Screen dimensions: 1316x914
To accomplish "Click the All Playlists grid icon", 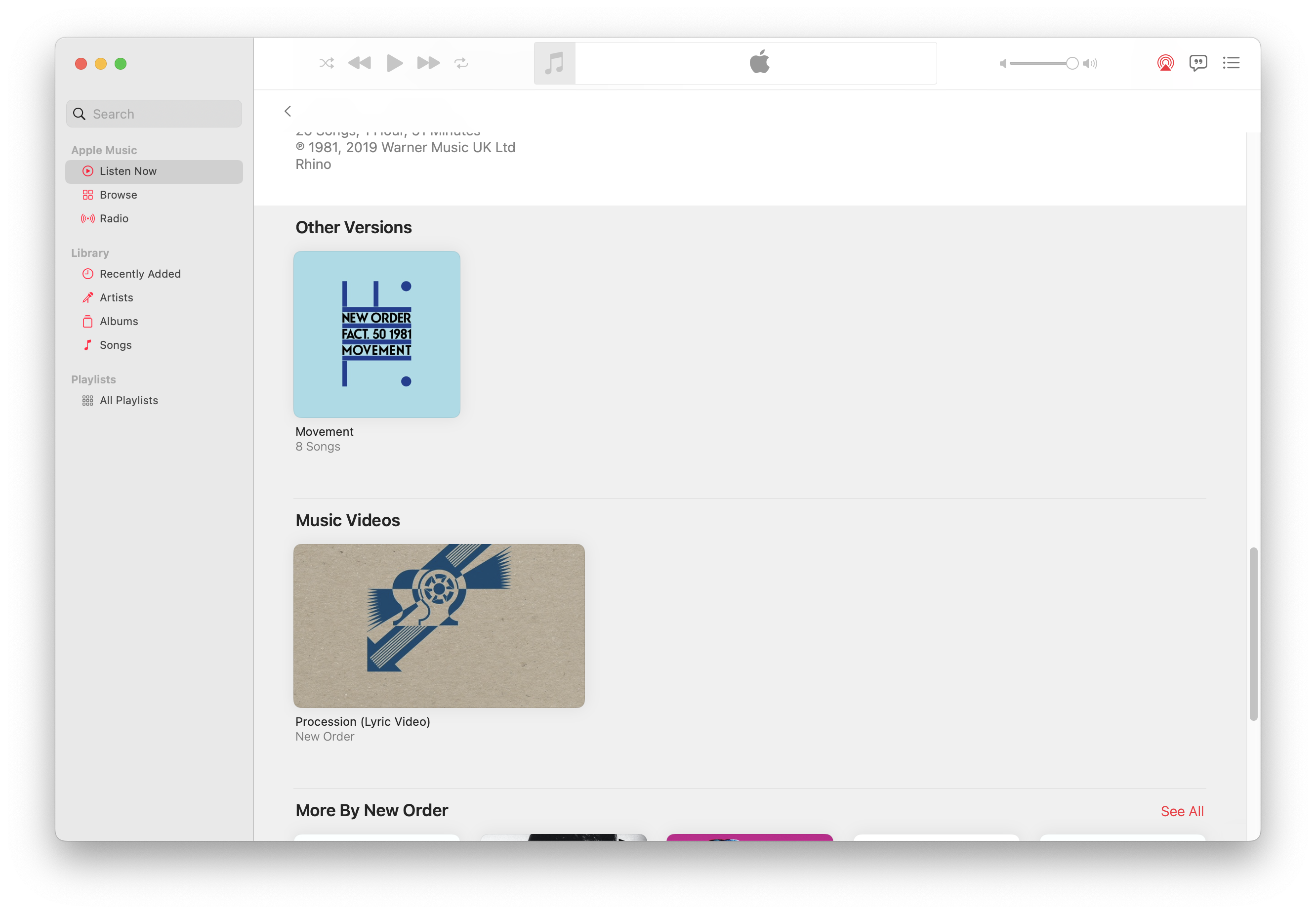I will click(87, 400).
